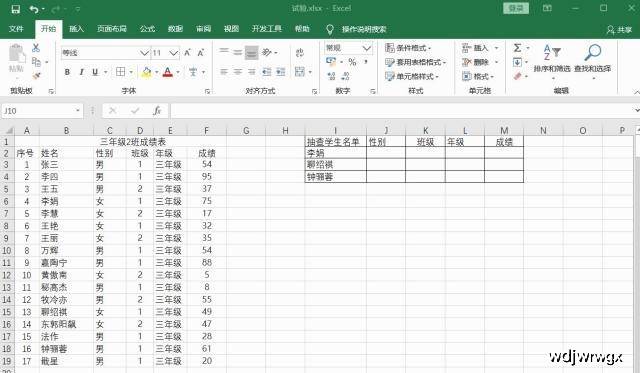Toggle Underline formatting
Viewport: 640px width, 373px height.
click(x=95, y=72)
